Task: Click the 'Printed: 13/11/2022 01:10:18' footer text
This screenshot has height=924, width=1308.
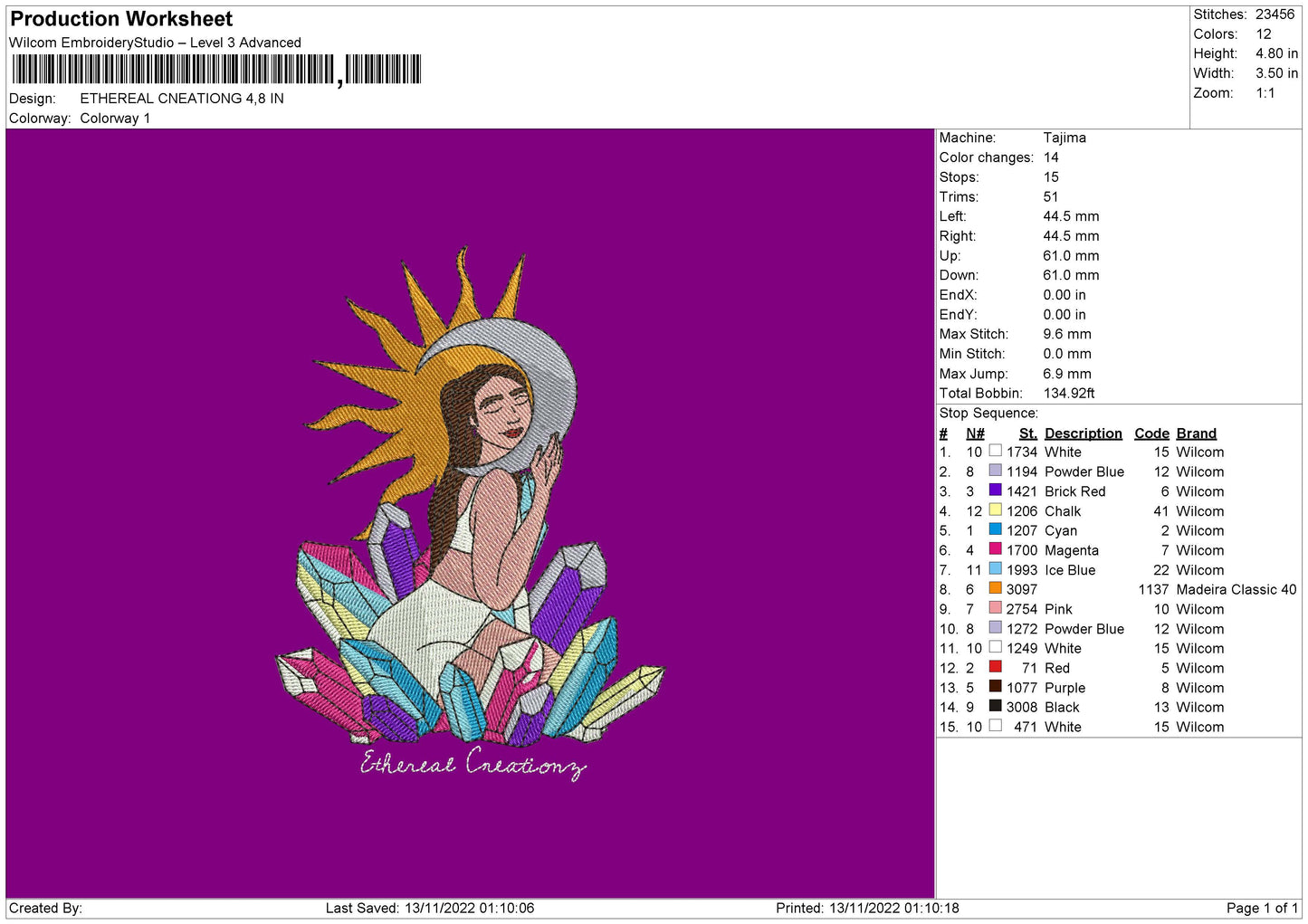Action: (867, 908)
